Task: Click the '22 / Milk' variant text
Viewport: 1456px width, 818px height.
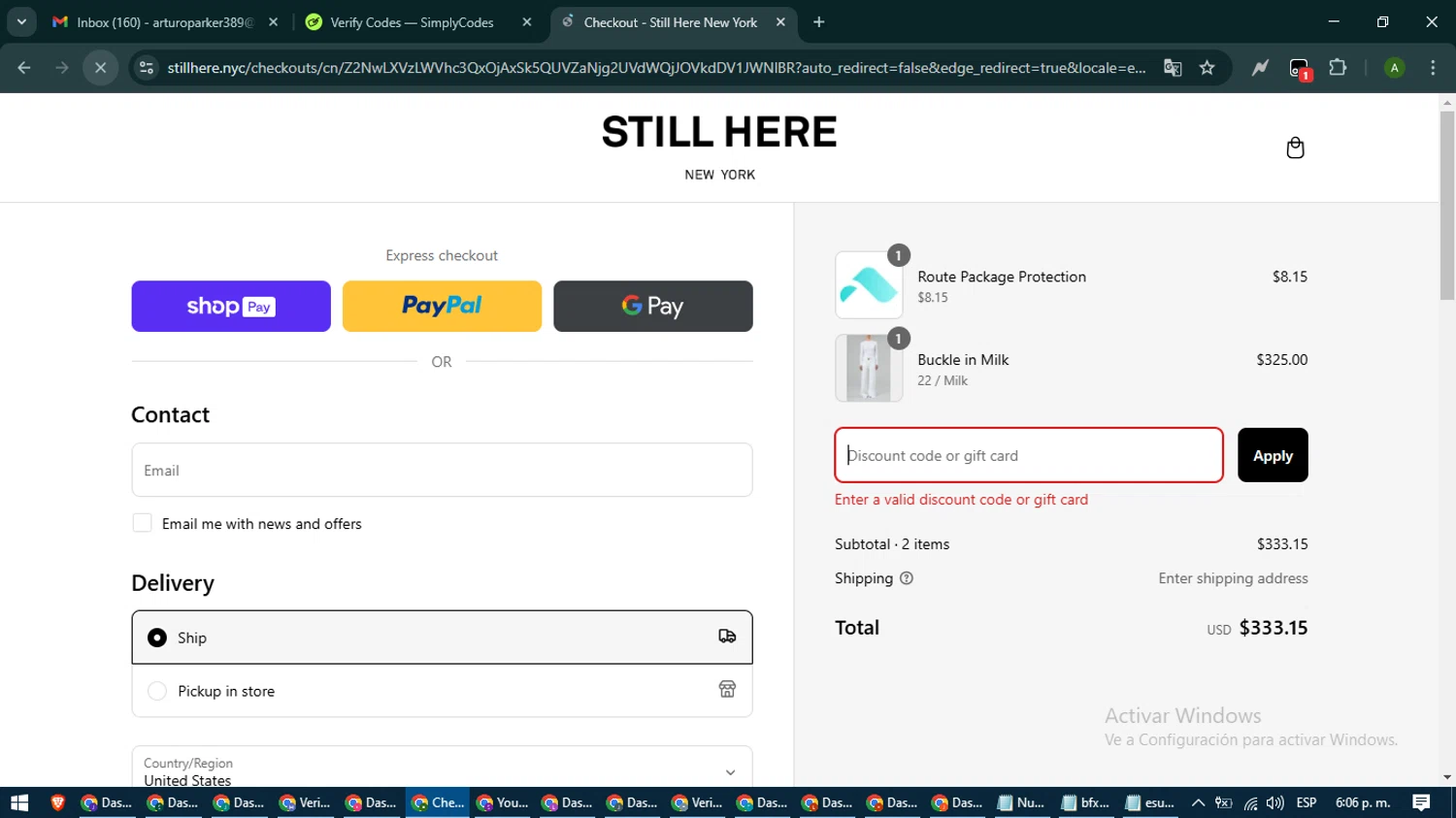Action: 943,380
